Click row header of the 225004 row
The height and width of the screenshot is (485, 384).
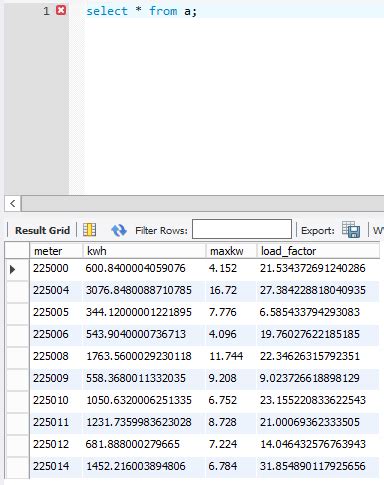[x=17, y=291]
